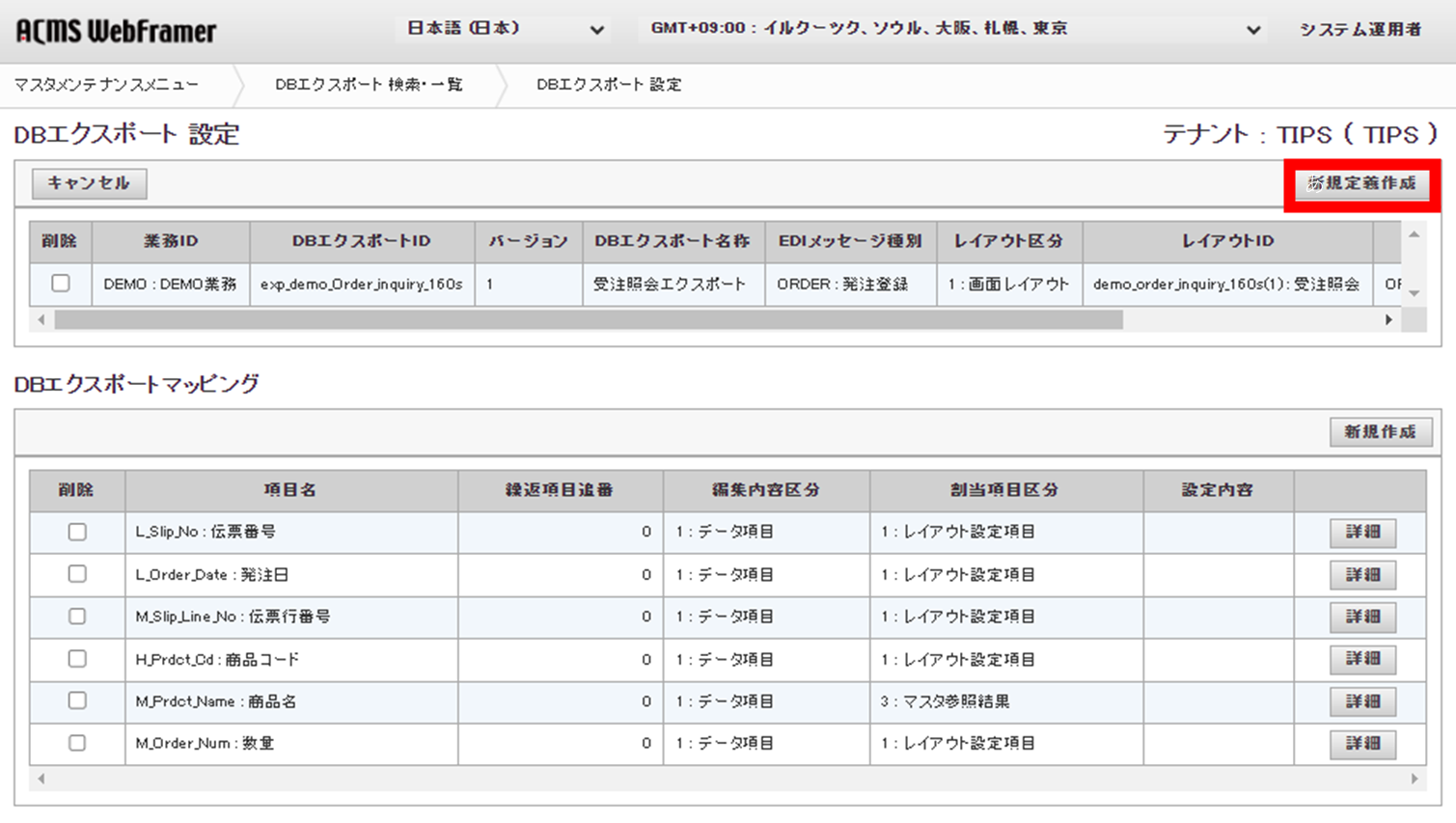Click the highlighted 新規定義作成 button

click(x=1361, y=184)
